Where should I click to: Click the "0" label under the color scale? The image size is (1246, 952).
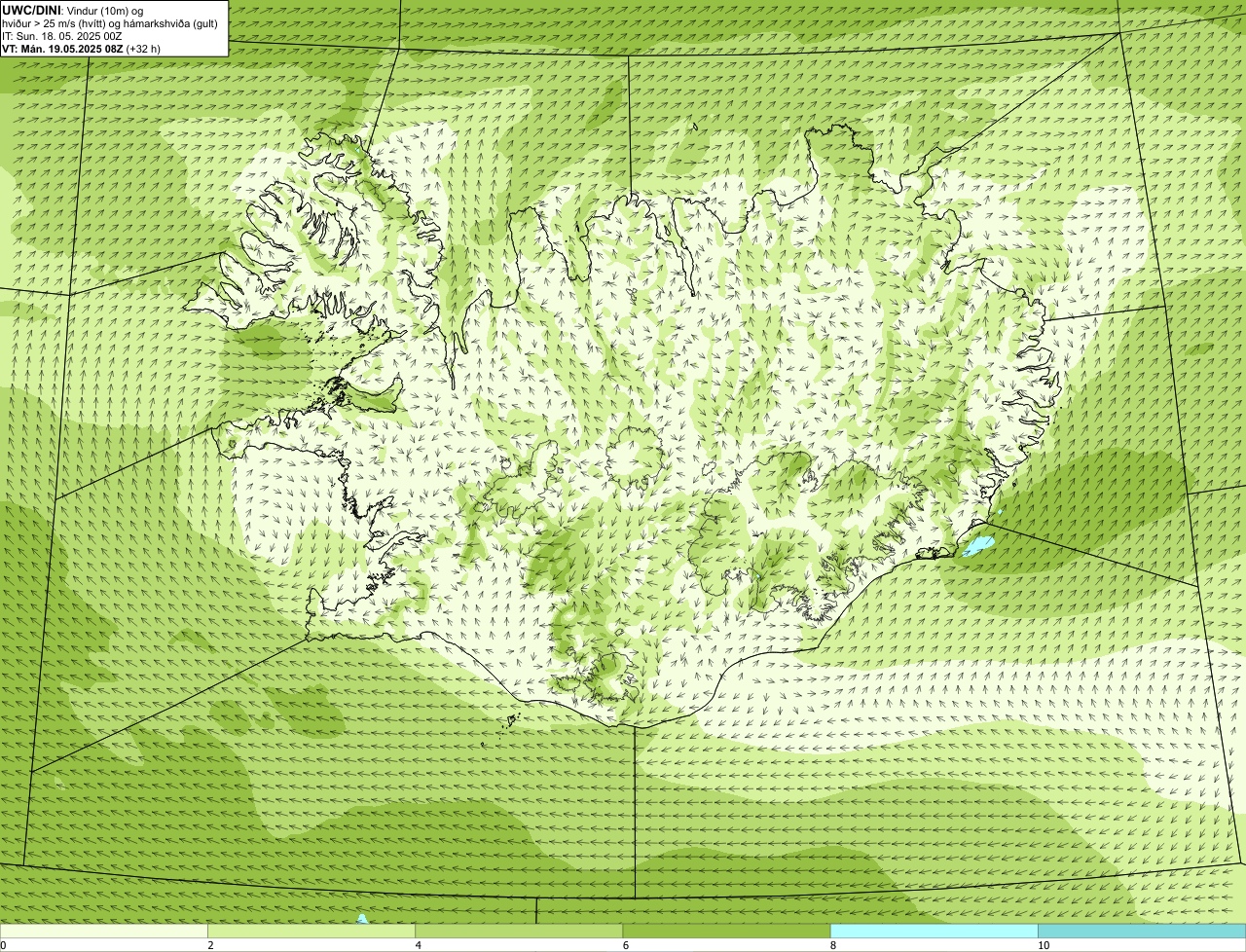pyautogui.click(x=3, y=945)
